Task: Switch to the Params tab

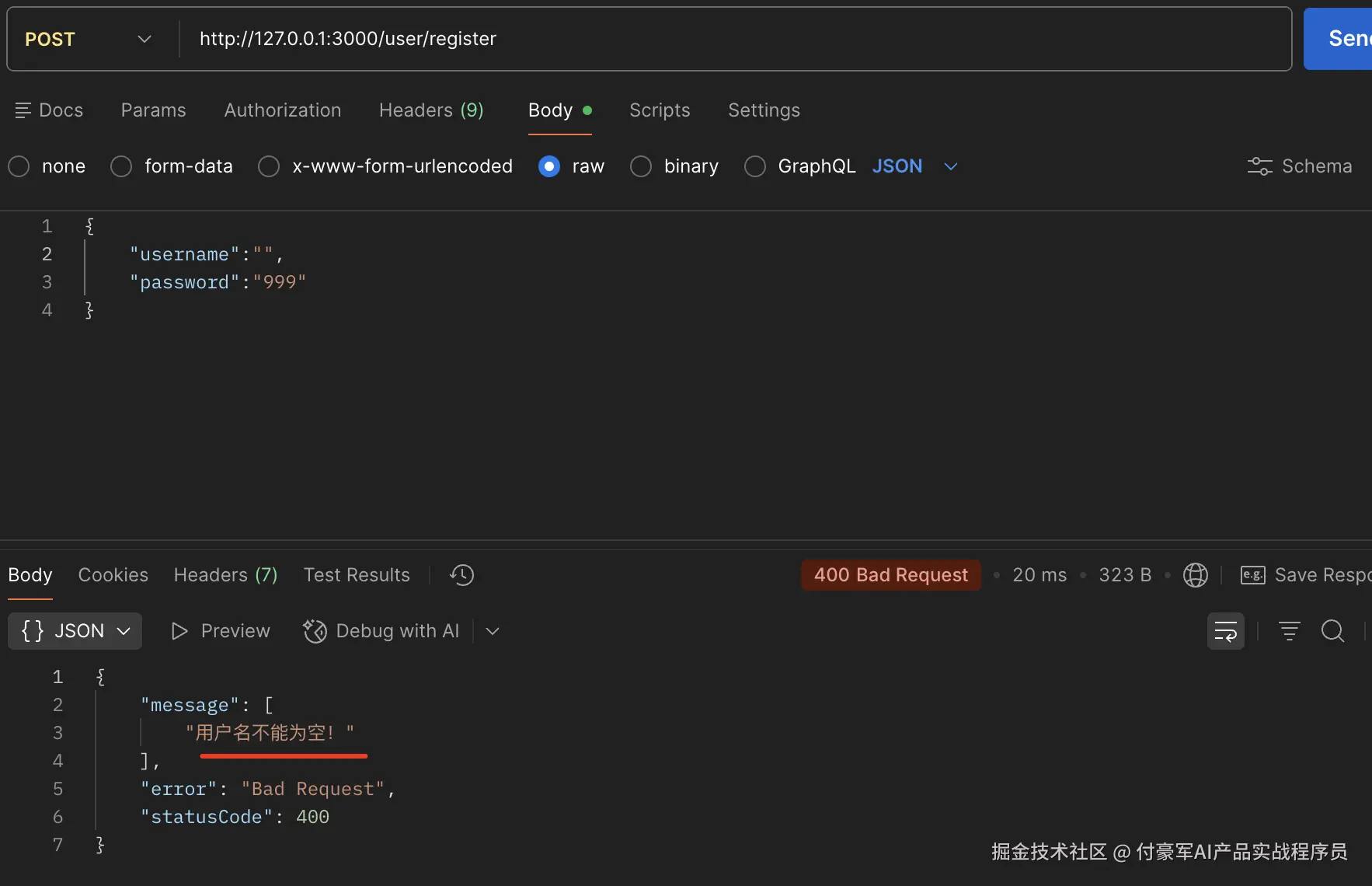Action: tap(153, 110)
